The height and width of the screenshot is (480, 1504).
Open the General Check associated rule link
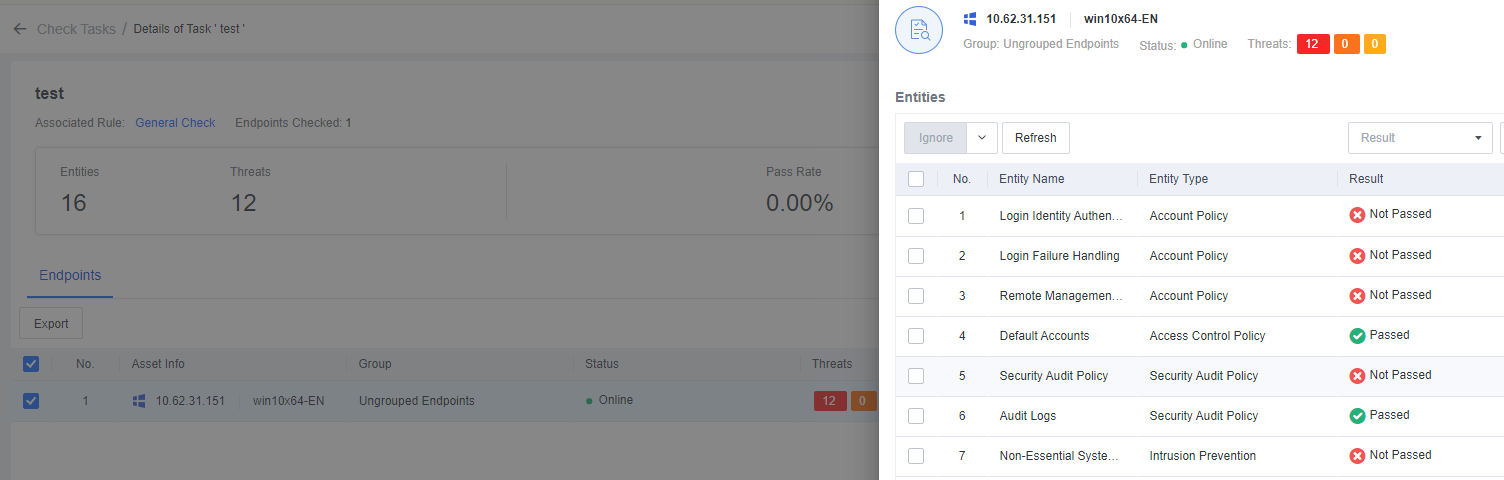(175, 123)
